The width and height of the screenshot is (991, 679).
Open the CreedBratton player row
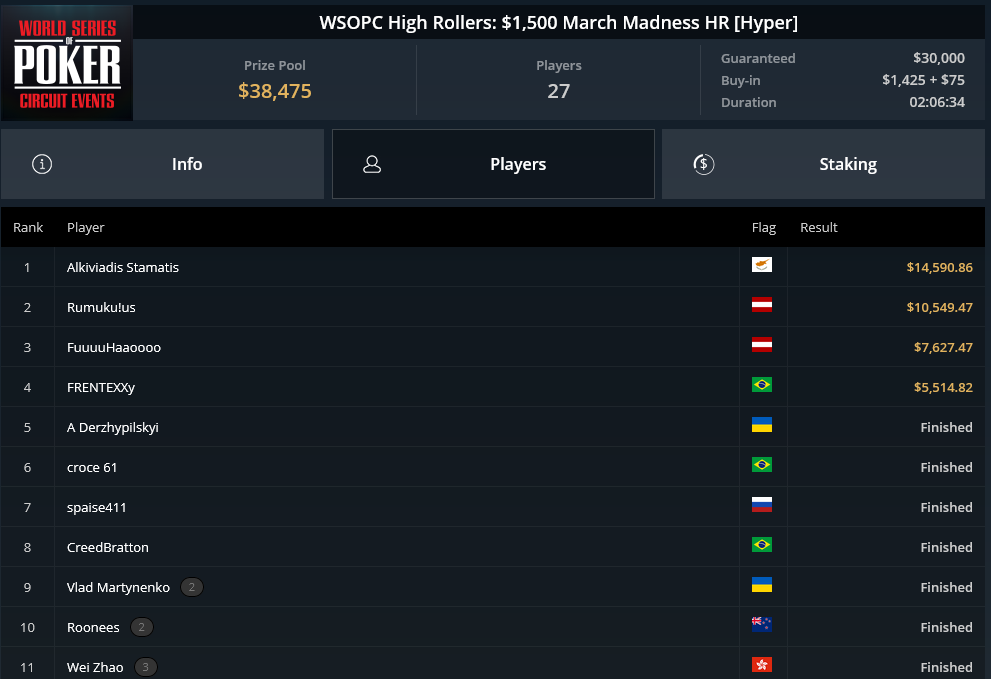tap(493, 547)
